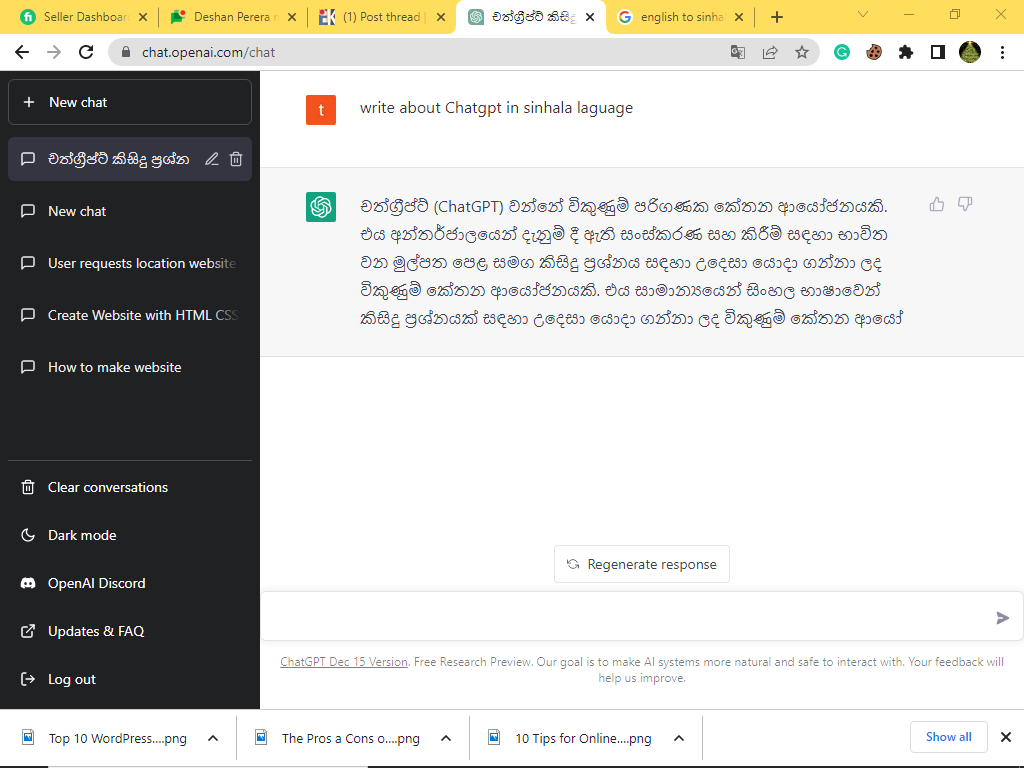Click the plus icon in New chat button
1024x768 pixels.
click(x=29, y=103)
